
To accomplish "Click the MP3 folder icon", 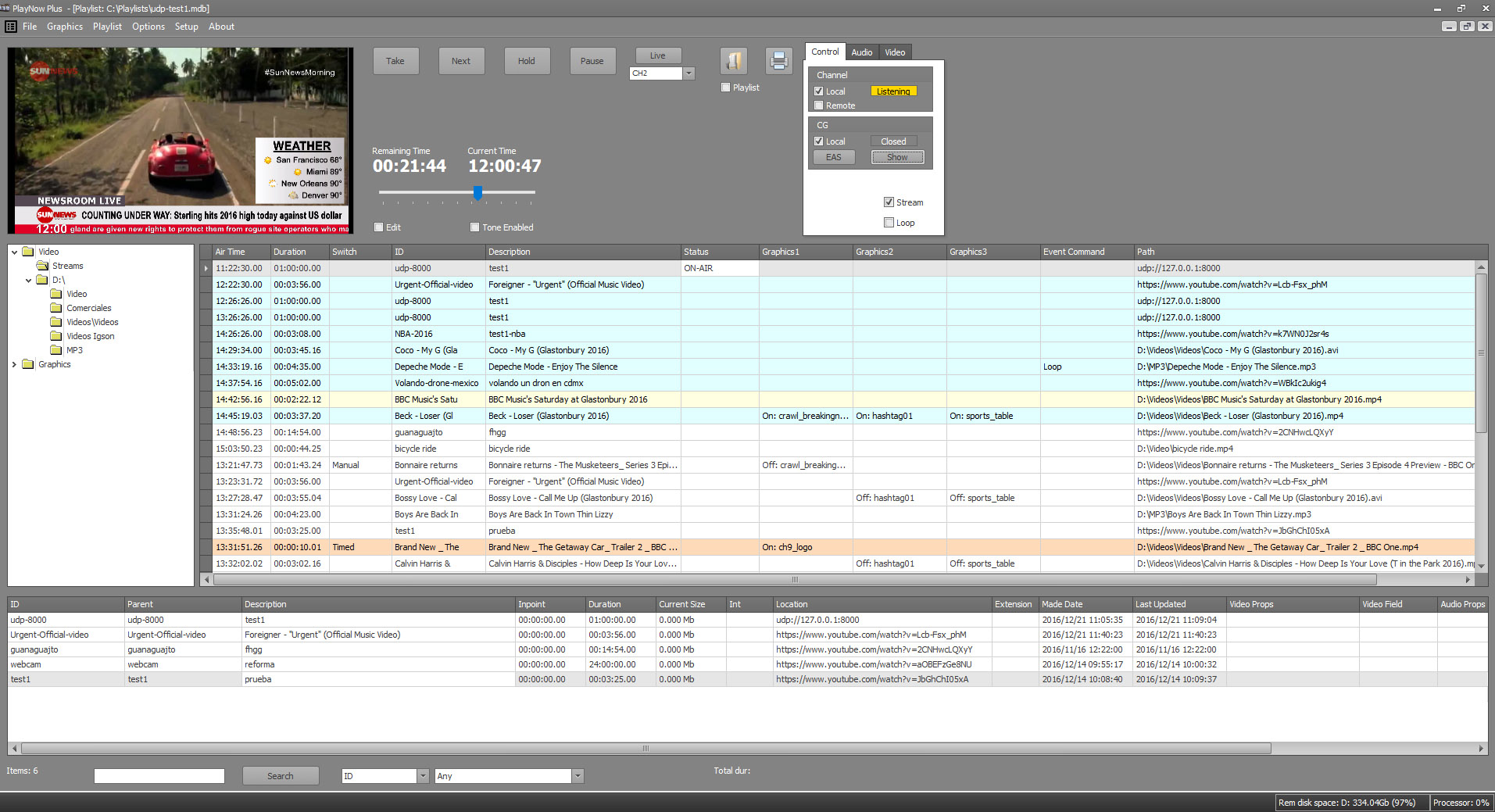I will pos(56,350).
